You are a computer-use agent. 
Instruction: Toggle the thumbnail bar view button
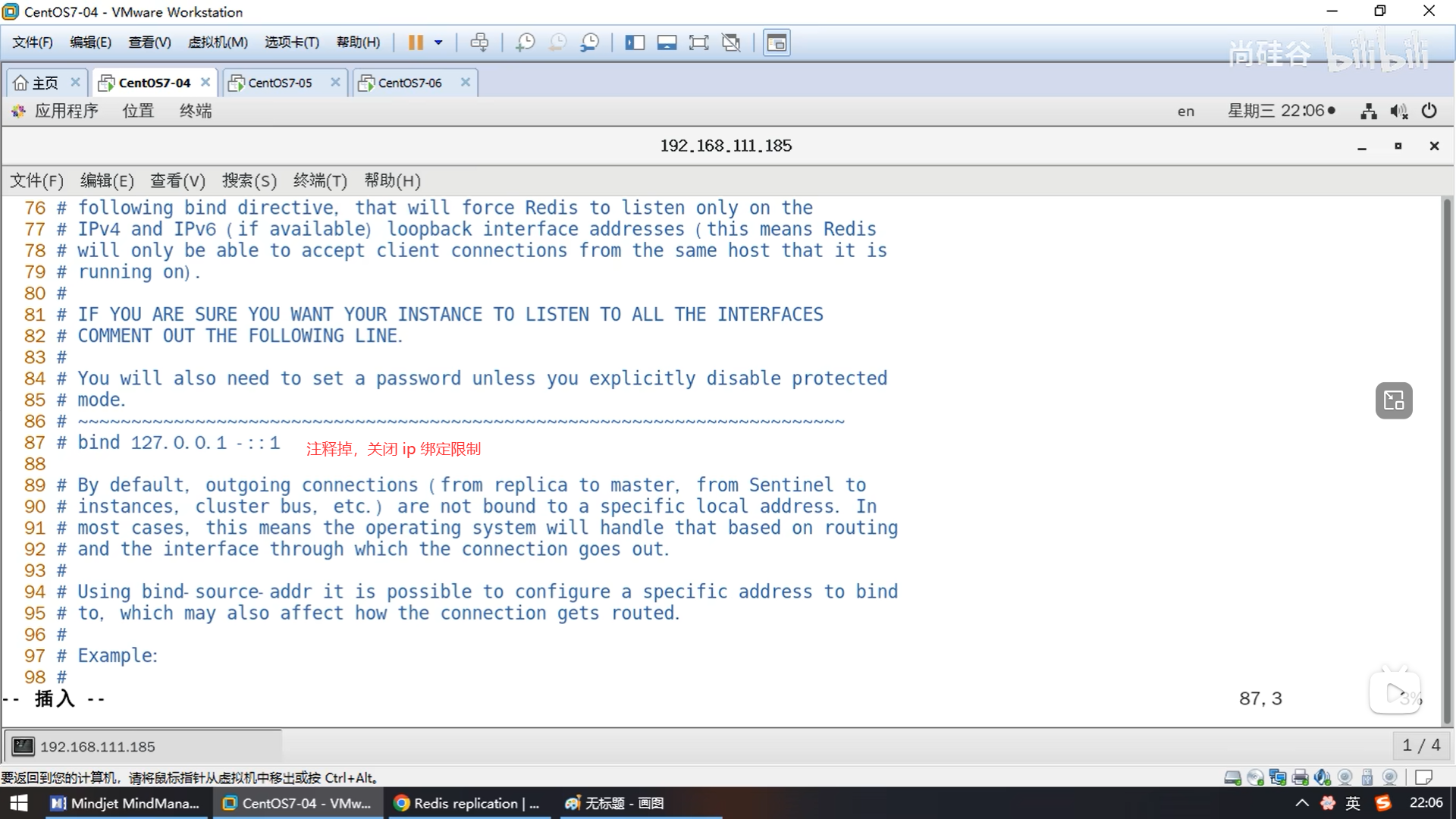(x=667, y=42)
